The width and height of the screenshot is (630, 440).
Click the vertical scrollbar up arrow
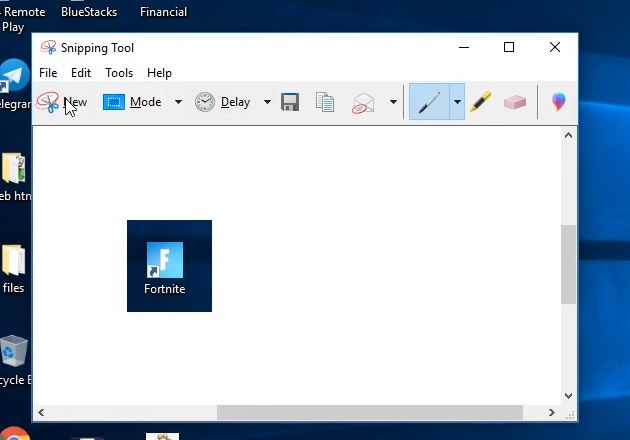(x=568, y=135)
